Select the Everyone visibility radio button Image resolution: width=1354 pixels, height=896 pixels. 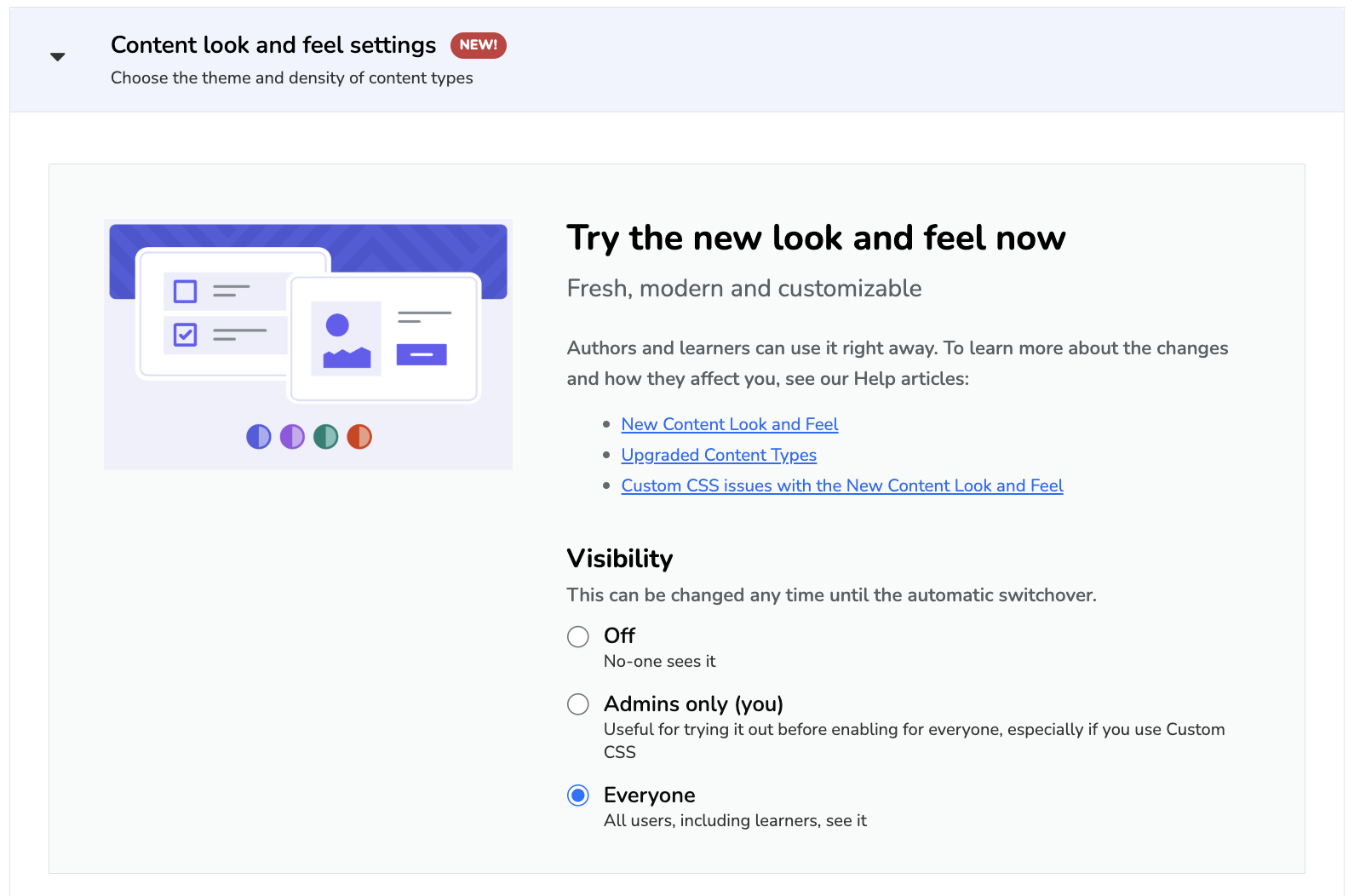click(x=578, y=795)
